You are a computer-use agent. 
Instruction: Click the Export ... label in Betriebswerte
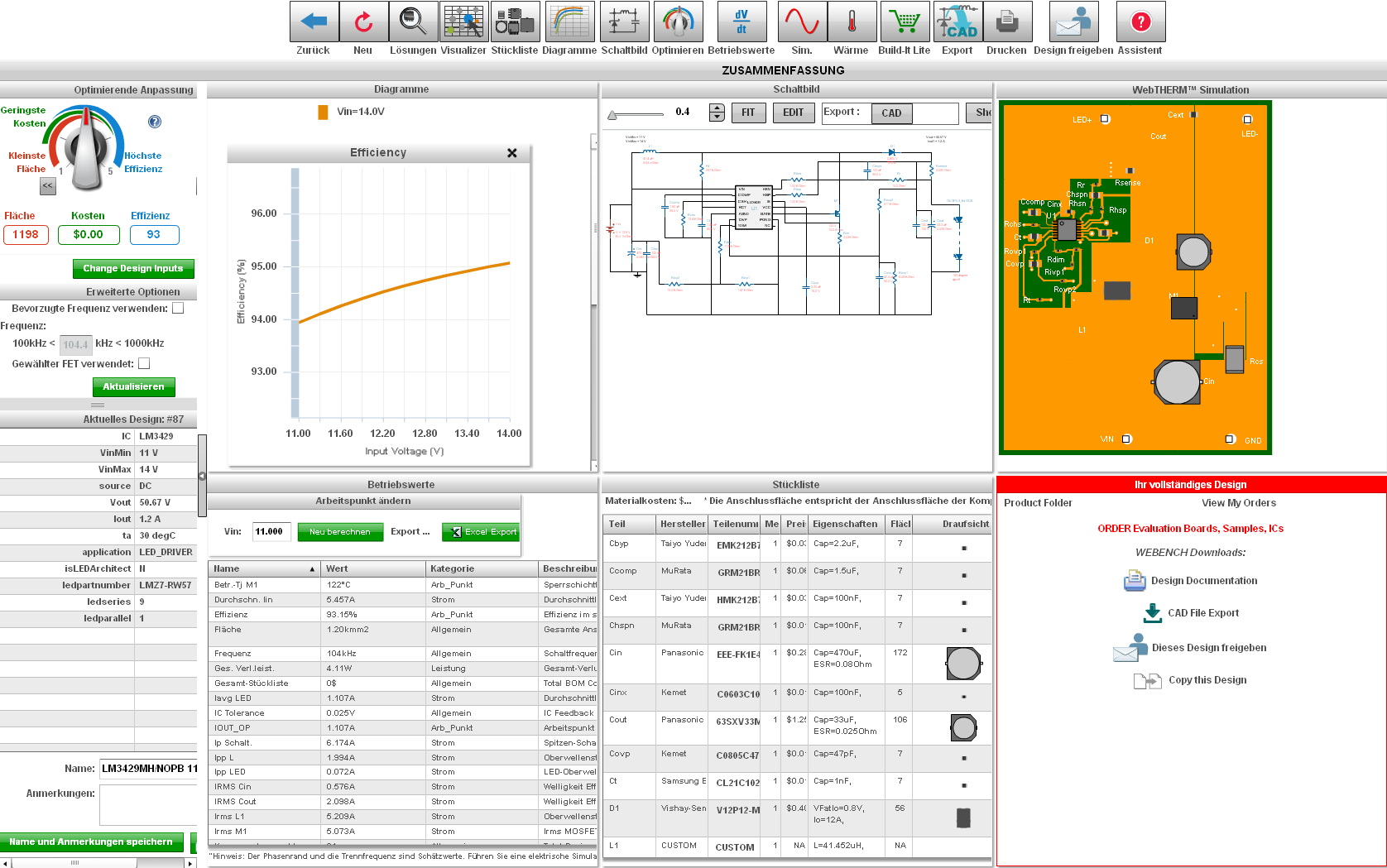pyautogui.click(x=410, y=532)
